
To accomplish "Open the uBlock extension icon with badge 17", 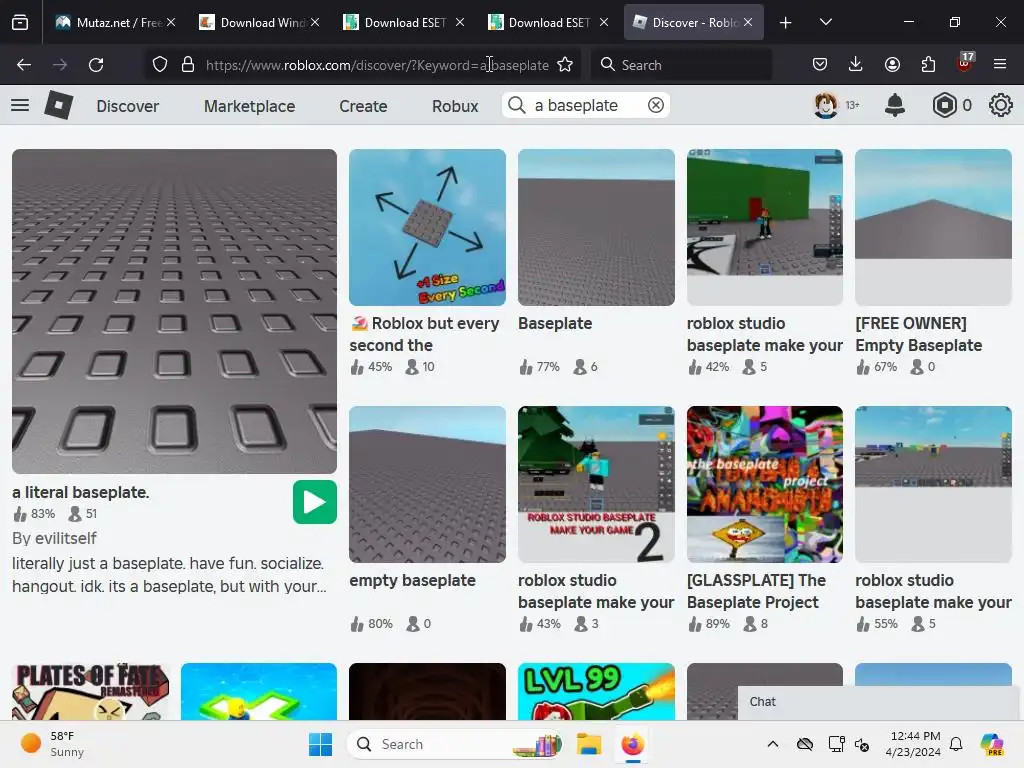I will click(965, 63).
